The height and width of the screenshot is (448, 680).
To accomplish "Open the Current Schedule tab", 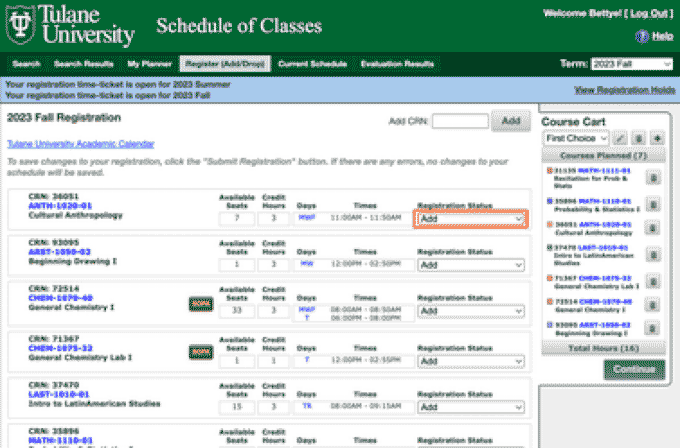I will coord(312,64).
